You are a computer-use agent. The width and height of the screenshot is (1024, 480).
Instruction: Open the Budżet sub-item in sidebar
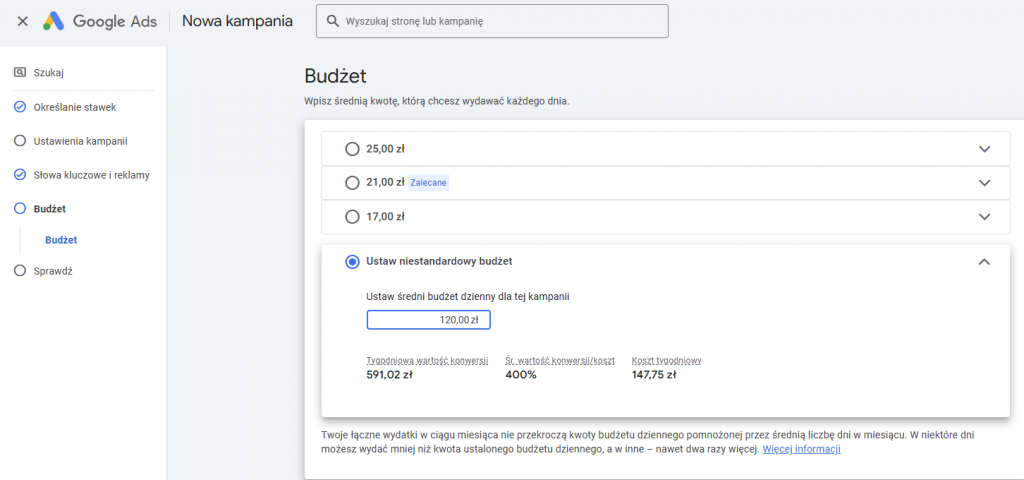pyautogui.click(x=61, y=240)
